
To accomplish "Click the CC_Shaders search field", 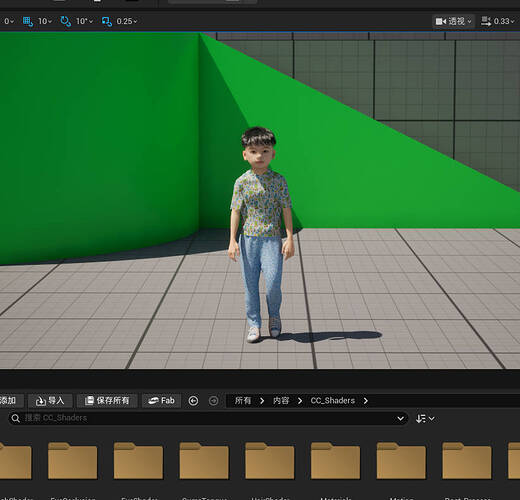I will coord(208,418).
